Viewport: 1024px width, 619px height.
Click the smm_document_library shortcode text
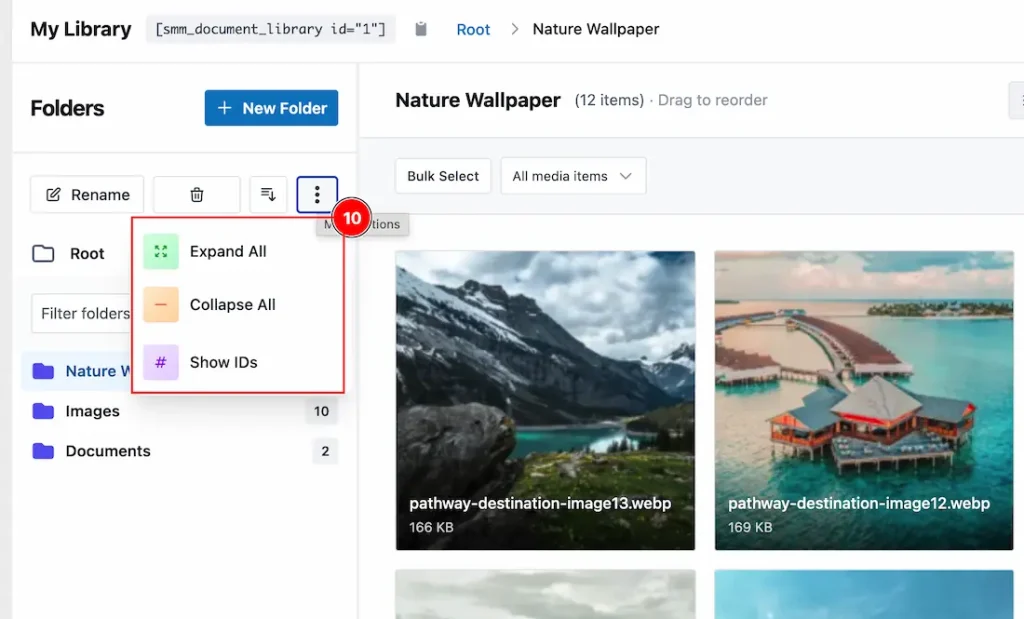point(270,29)
